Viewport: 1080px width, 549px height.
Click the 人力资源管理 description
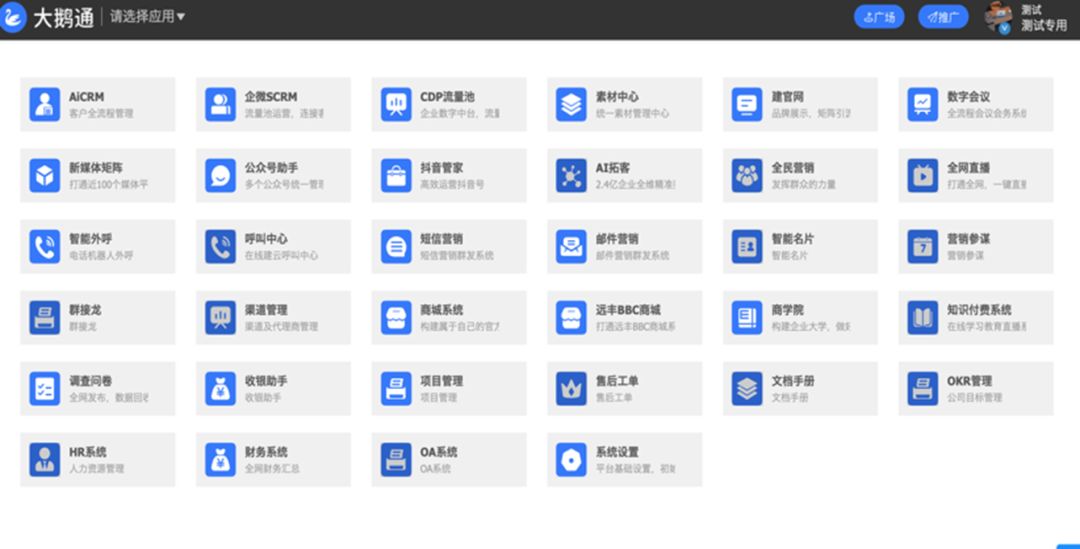click(x=96, y=468)
